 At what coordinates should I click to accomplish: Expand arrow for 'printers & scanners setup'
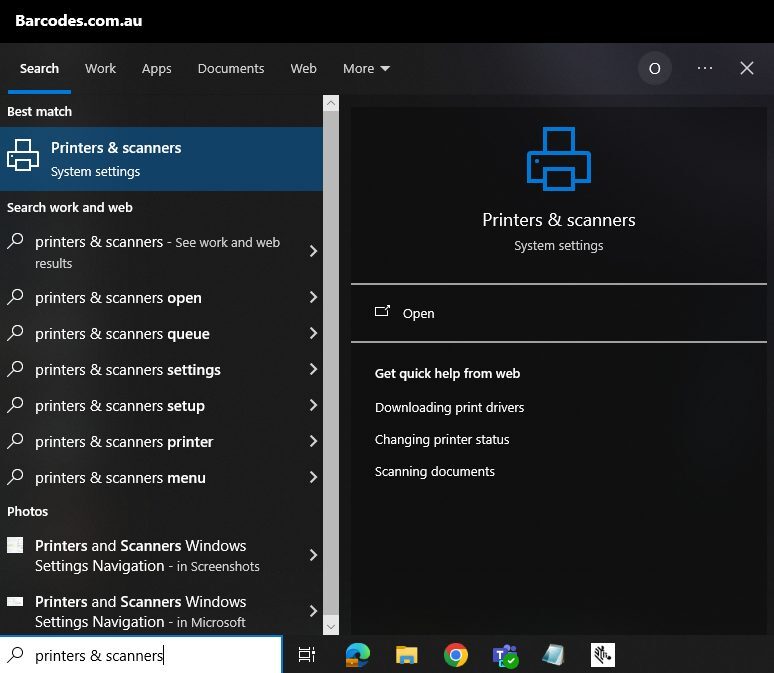(313, 405)
